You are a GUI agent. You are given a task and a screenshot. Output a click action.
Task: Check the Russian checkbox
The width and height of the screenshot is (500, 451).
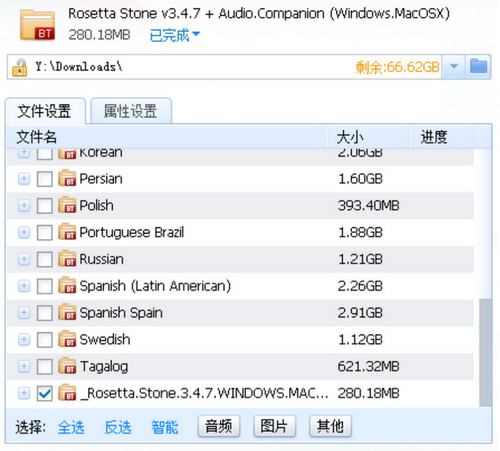point(45,259)
